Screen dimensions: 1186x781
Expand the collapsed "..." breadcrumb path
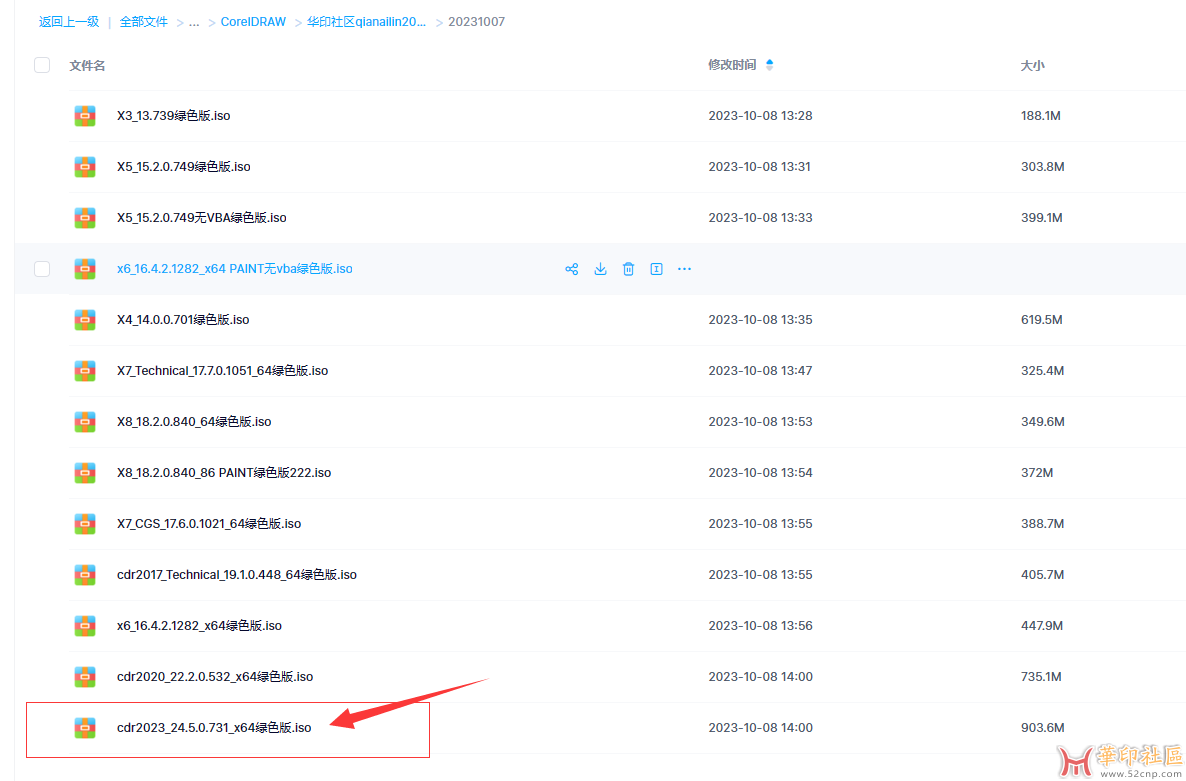pos(194,22)
